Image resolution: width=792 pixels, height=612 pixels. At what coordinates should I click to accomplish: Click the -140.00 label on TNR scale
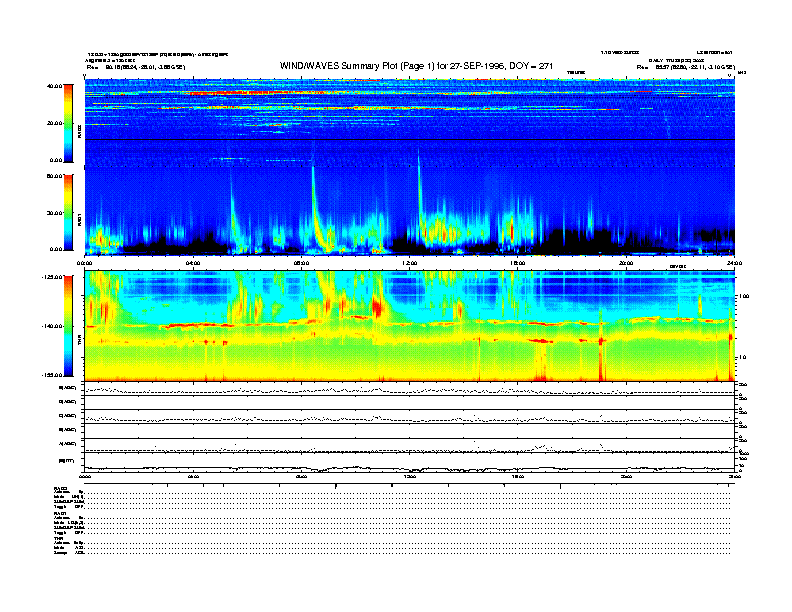click(x=52, y=326)
